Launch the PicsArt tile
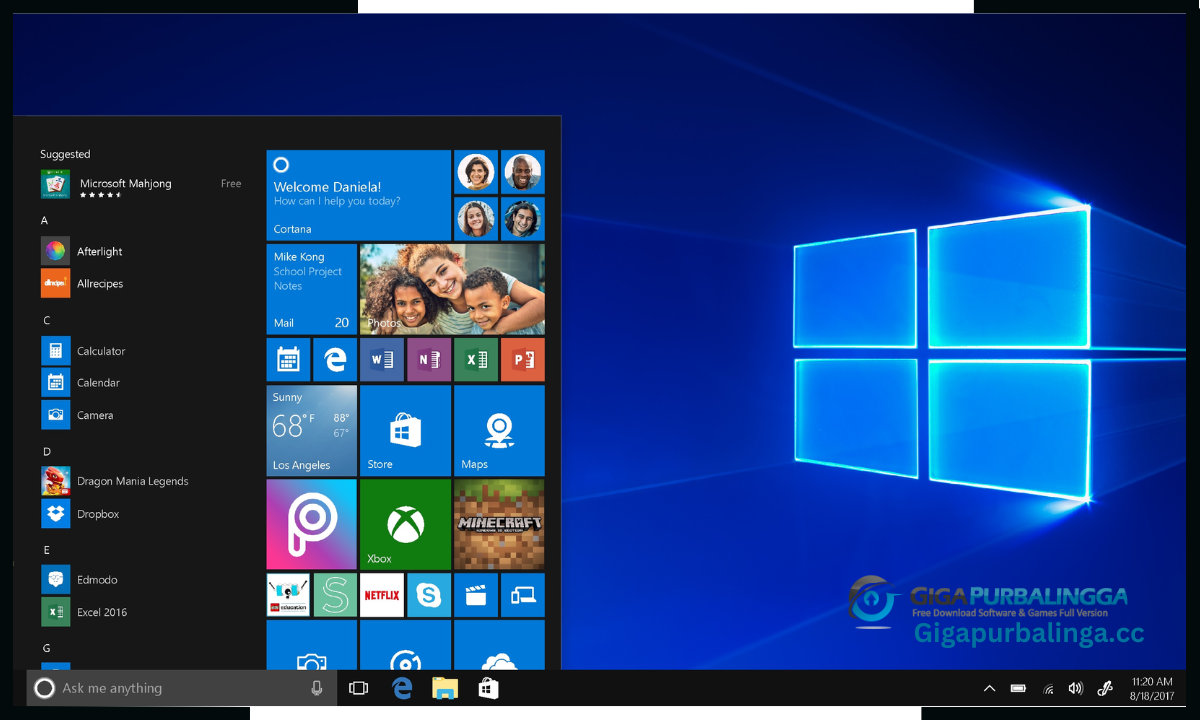The image size is (1200, 720). click(x=311, y=524)
